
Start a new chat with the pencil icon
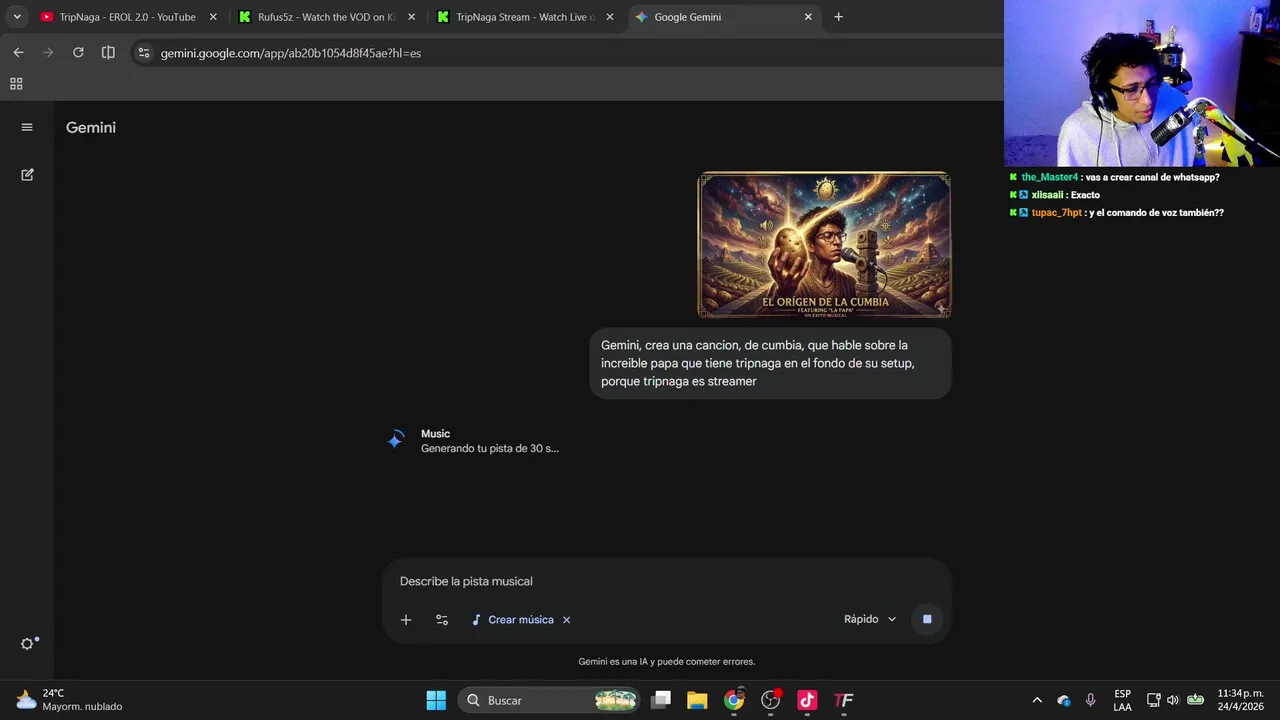coord(27,174)
